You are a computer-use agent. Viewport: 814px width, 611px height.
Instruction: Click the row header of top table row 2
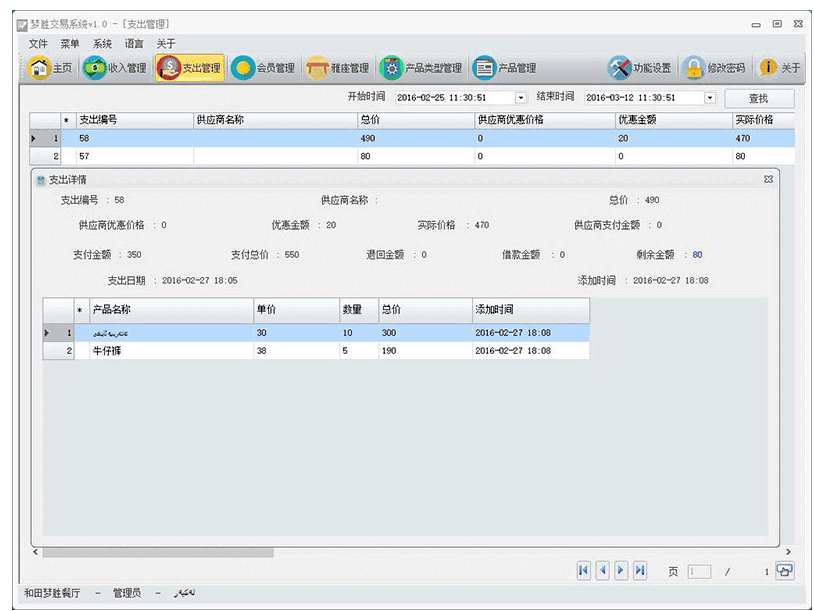click(x=45, y=156)
